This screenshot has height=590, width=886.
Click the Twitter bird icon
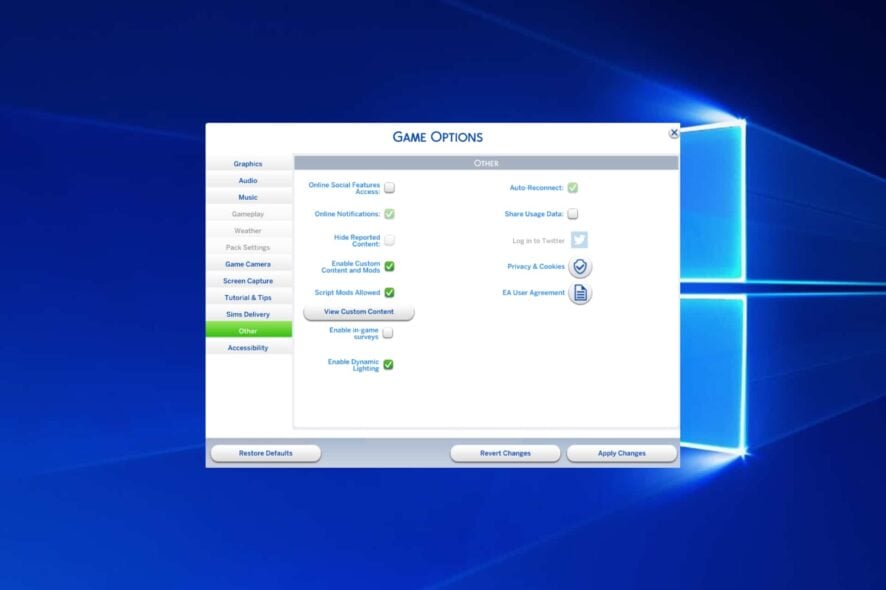579,240
